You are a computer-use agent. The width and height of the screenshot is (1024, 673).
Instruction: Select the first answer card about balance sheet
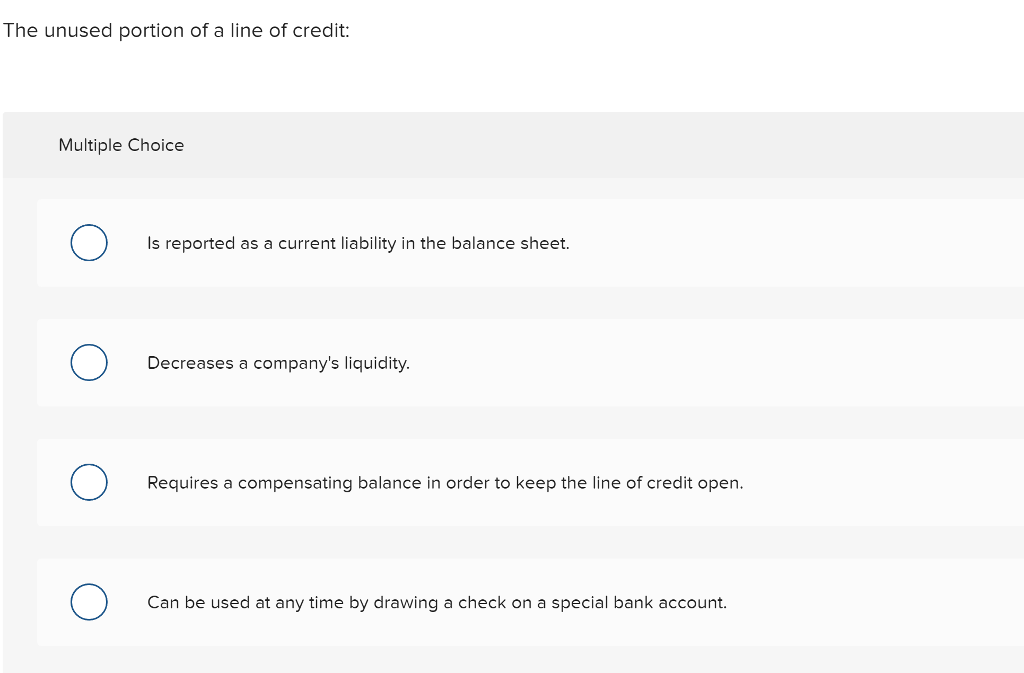pos(530,243)
